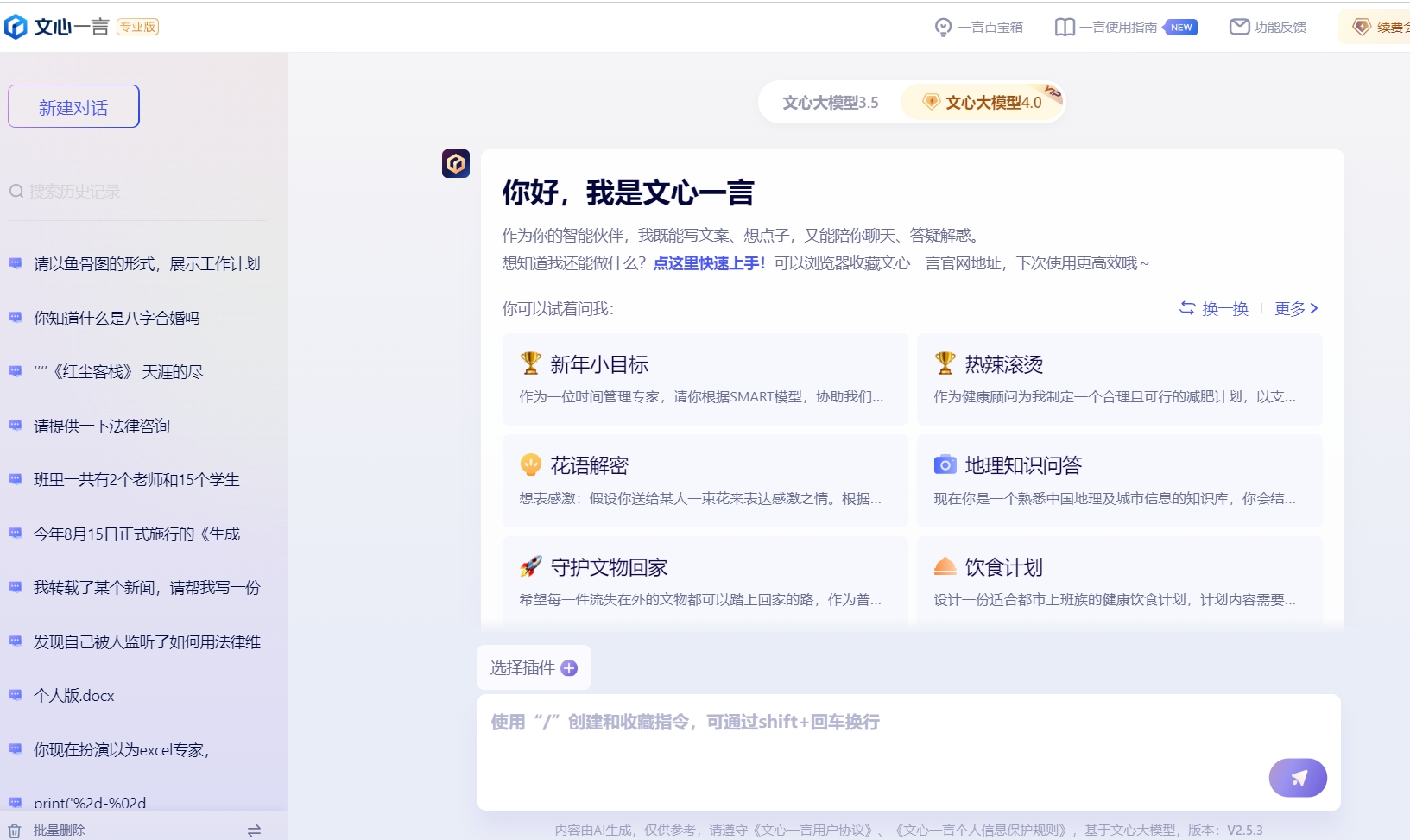This screenshot has width=1410, height=840.
Task: Click the rocket icon on 守护文物回家 card
Action: point(531,566)
